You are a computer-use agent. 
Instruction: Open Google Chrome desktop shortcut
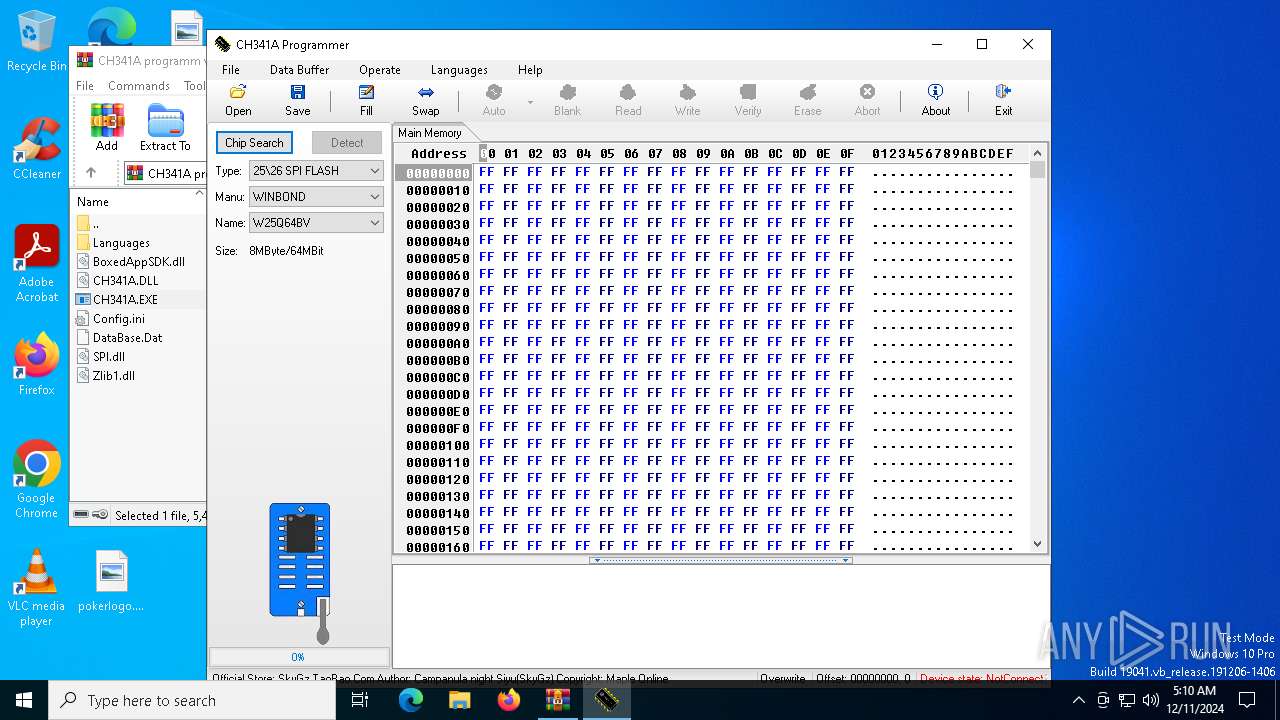tap(36, 480)
